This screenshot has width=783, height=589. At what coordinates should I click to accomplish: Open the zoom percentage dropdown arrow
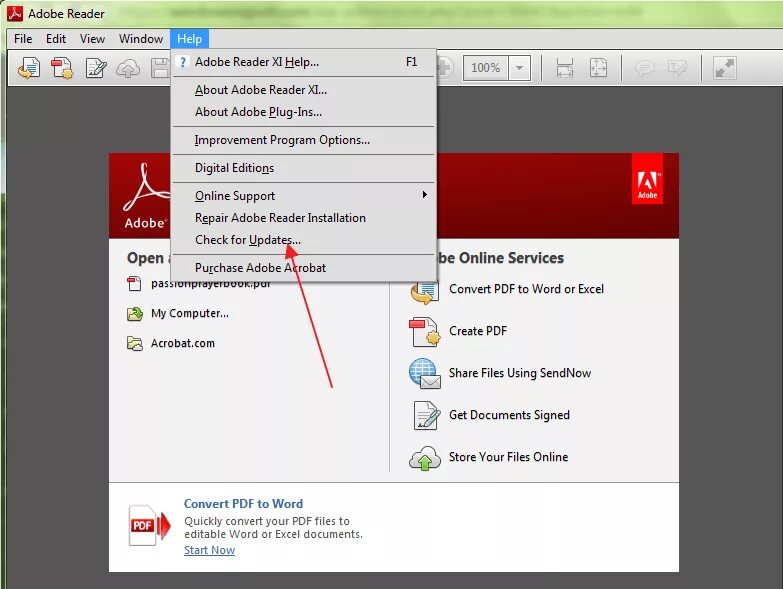[x=519, y=68]
